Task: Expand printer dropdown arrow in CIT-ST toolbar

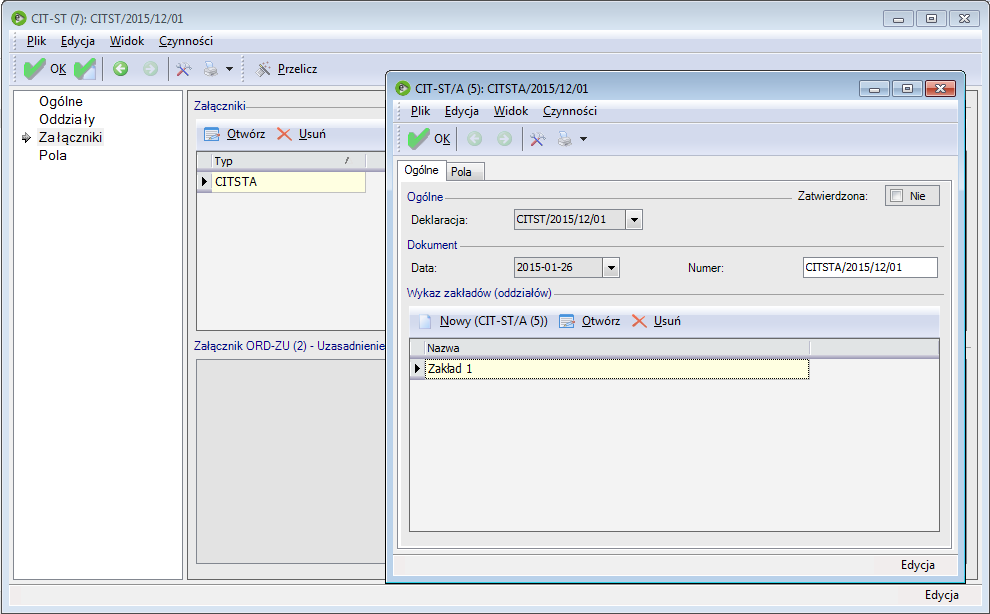Action: pyautogui.click(x=229, y=69)
